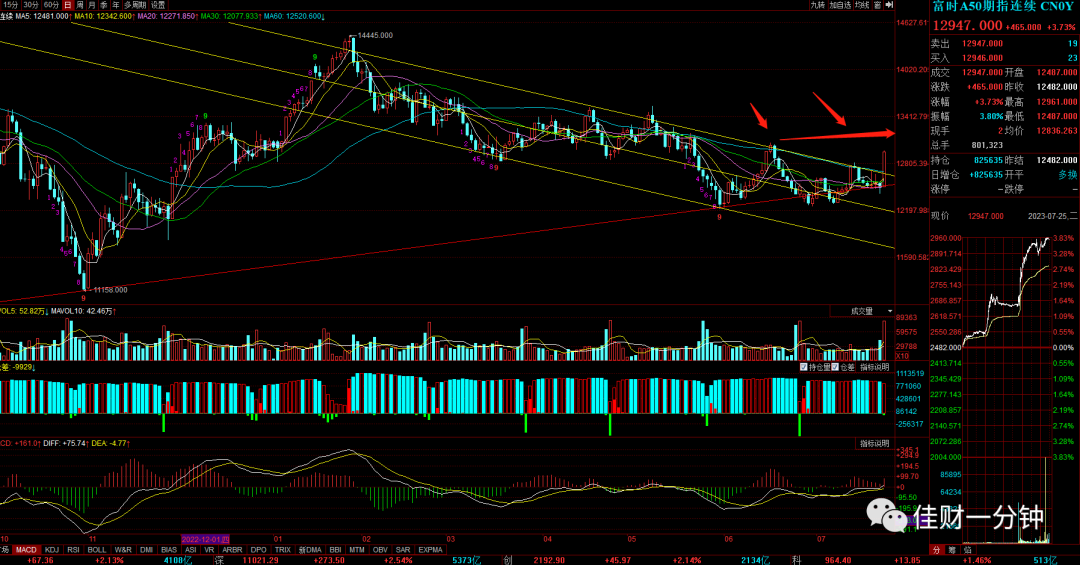Select the MTM indicator tab
Screen dimensions: 1080x565
357,550
